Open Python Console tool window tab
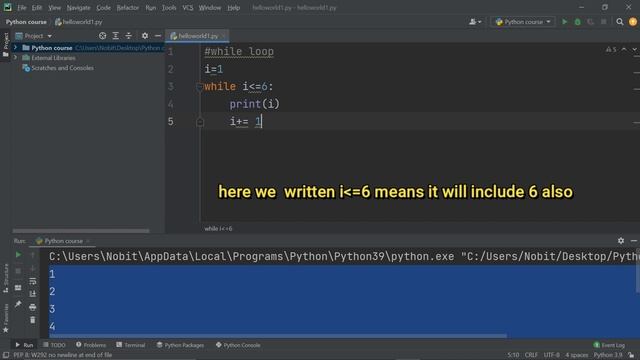The height and width of the screenshot is (360, 640). pyautogui.click(x=238, y=345)
